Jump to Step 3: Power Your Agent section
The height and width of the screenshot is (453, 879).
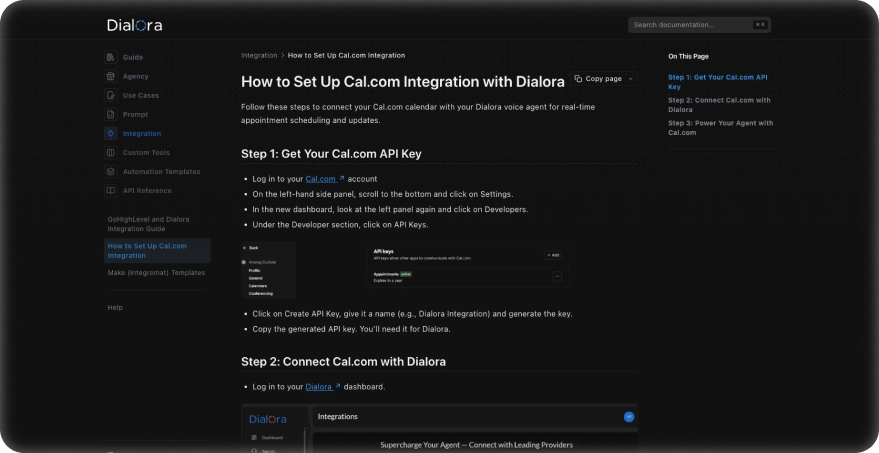[x=720, y=127]
